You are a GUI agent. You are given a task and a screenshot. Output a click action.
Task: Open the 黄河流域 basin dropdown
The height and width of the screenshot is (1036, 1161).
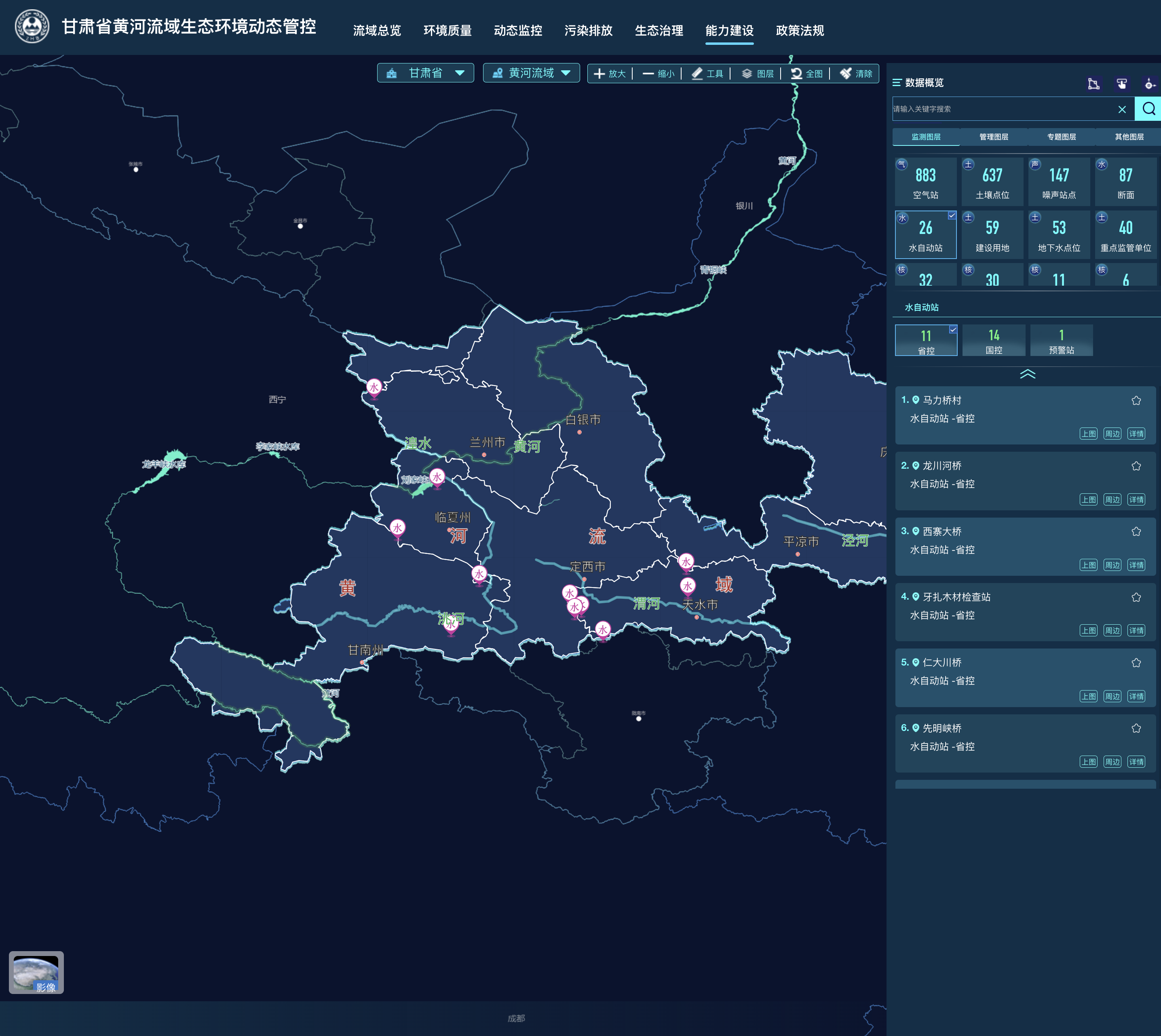tap(531, 73)
